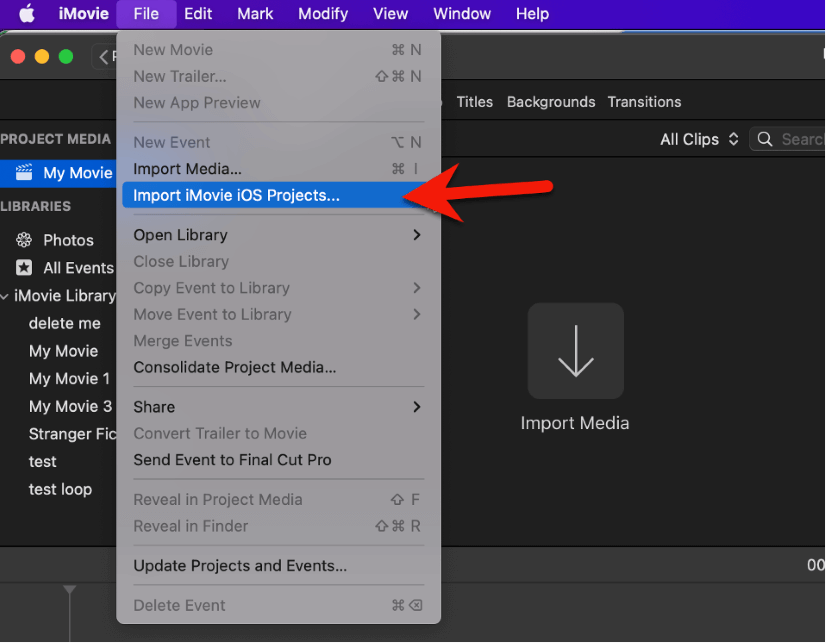826x643 pixels.
Task: Switch to the Backgrounds tab
Action: pos(551,102)
